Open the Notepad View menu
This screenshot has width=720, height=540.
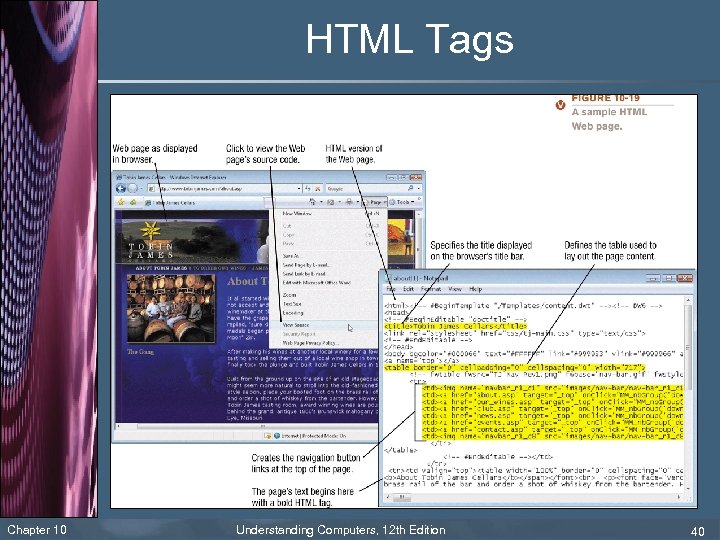[455, 289]
